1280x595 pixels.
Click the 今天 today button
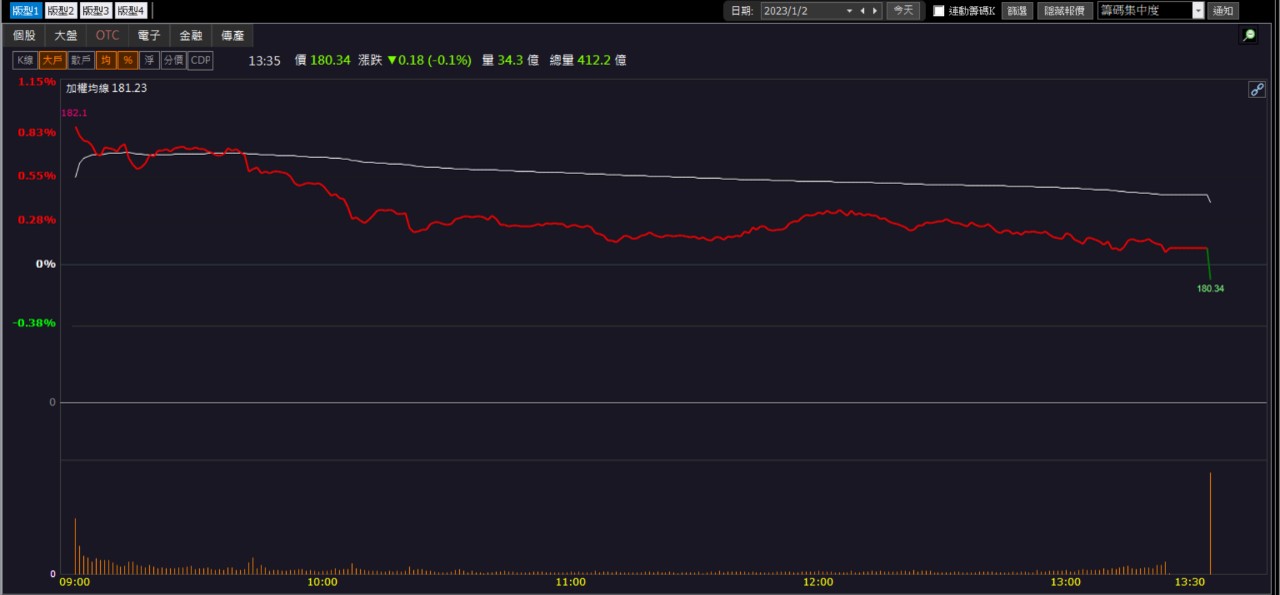903,11
